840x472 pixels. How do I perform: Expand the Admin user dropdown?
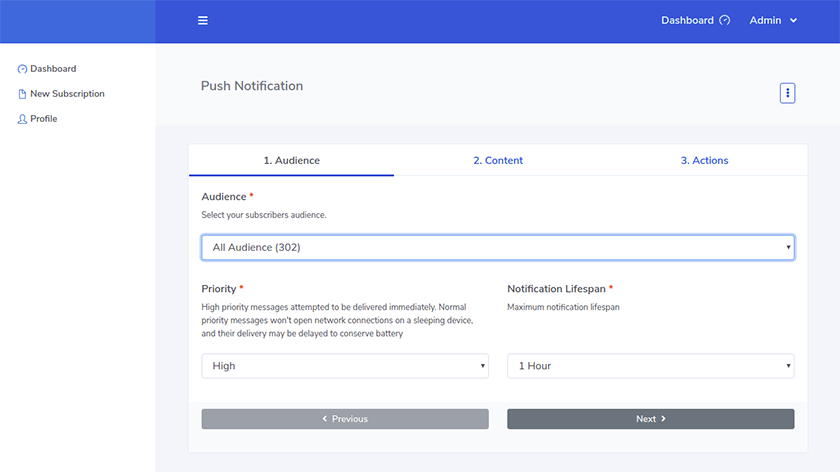click(773, 21)
